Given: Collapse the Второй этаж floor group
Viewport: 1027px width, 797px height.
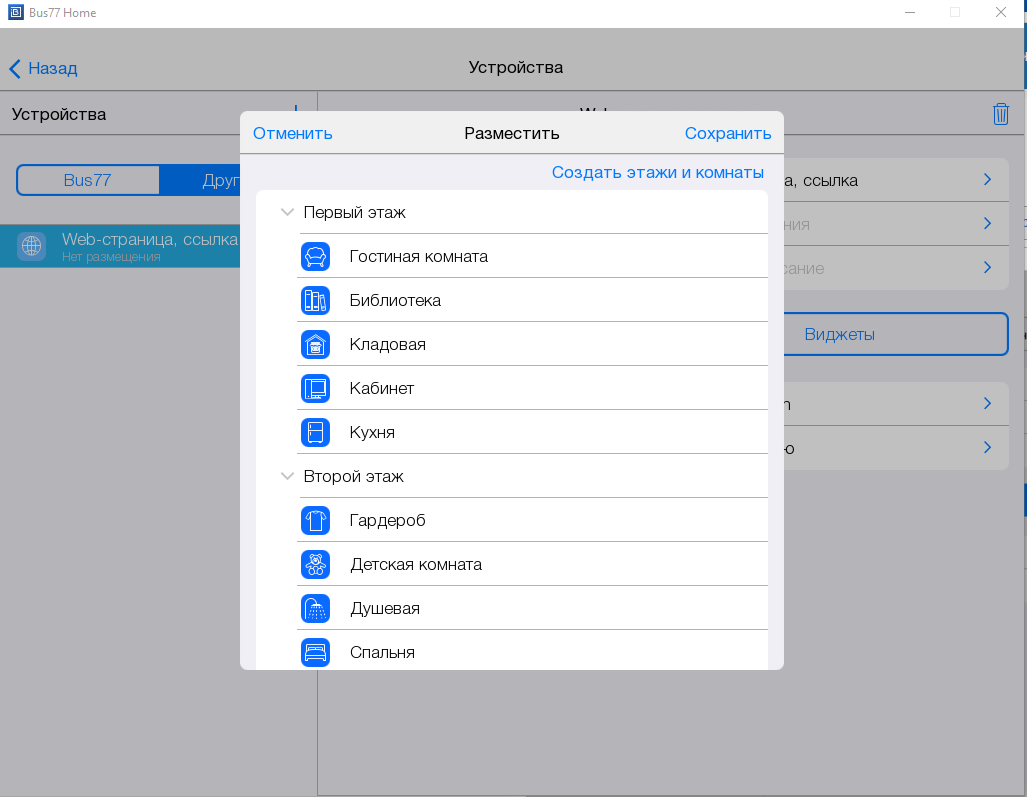Looking at the screenshot, I should coord(288,477).
